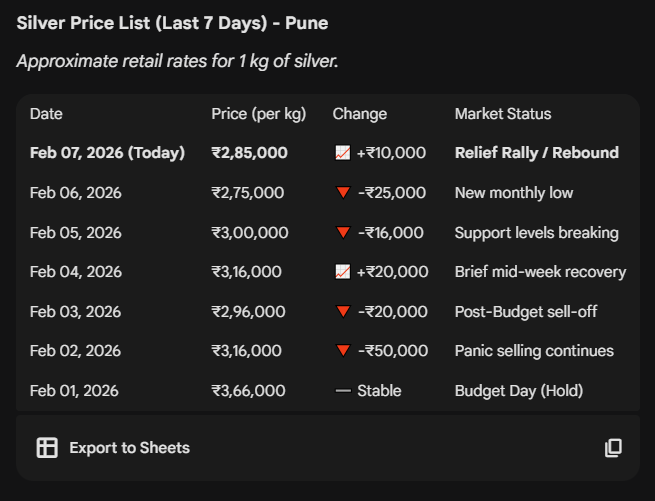Click the ₹3,66,000 price cell

248,391
